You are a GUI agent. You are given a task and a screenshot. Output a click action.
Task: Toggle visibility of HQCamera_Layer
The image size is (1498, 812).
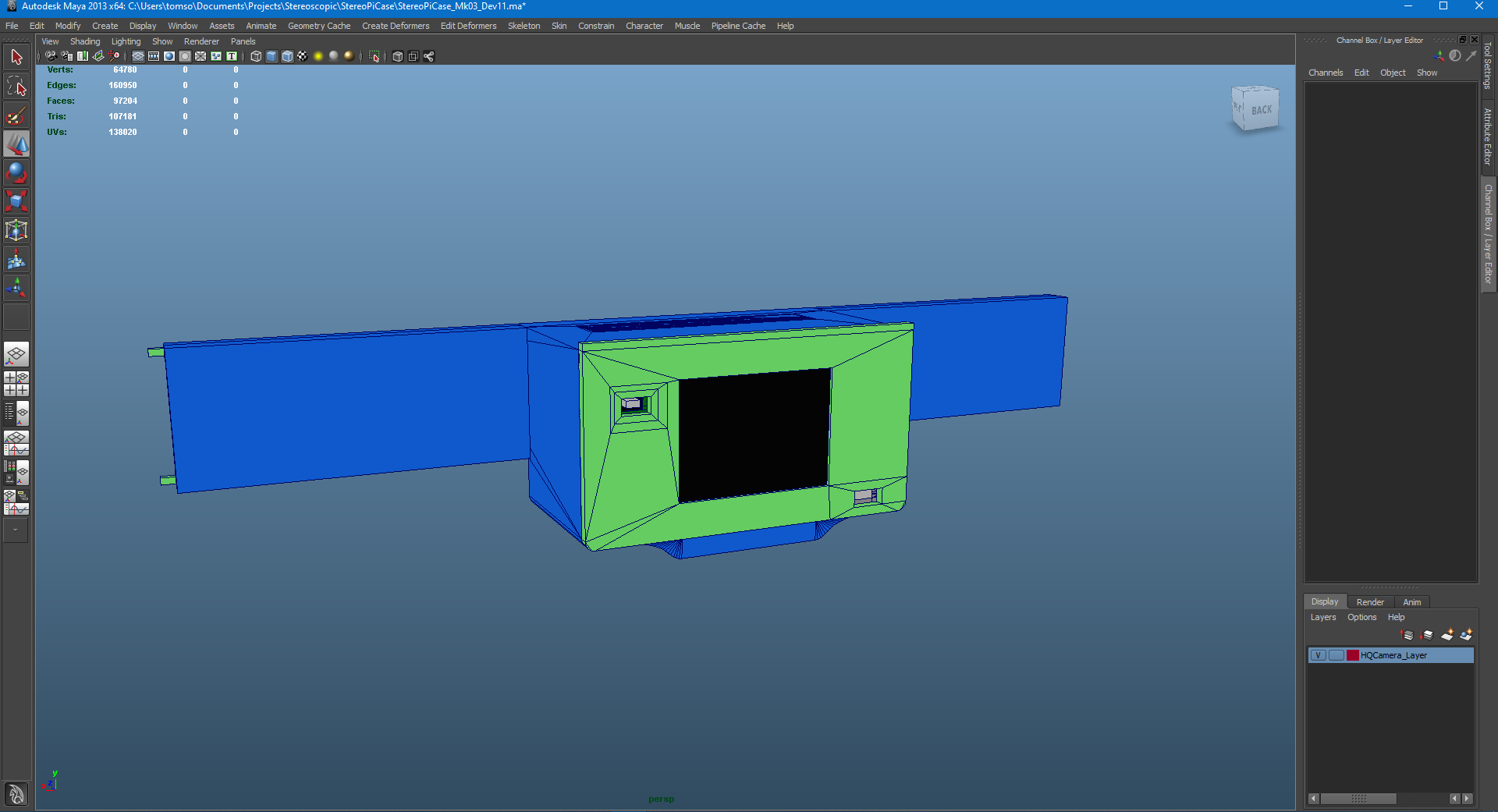[x=1319, y=655]
